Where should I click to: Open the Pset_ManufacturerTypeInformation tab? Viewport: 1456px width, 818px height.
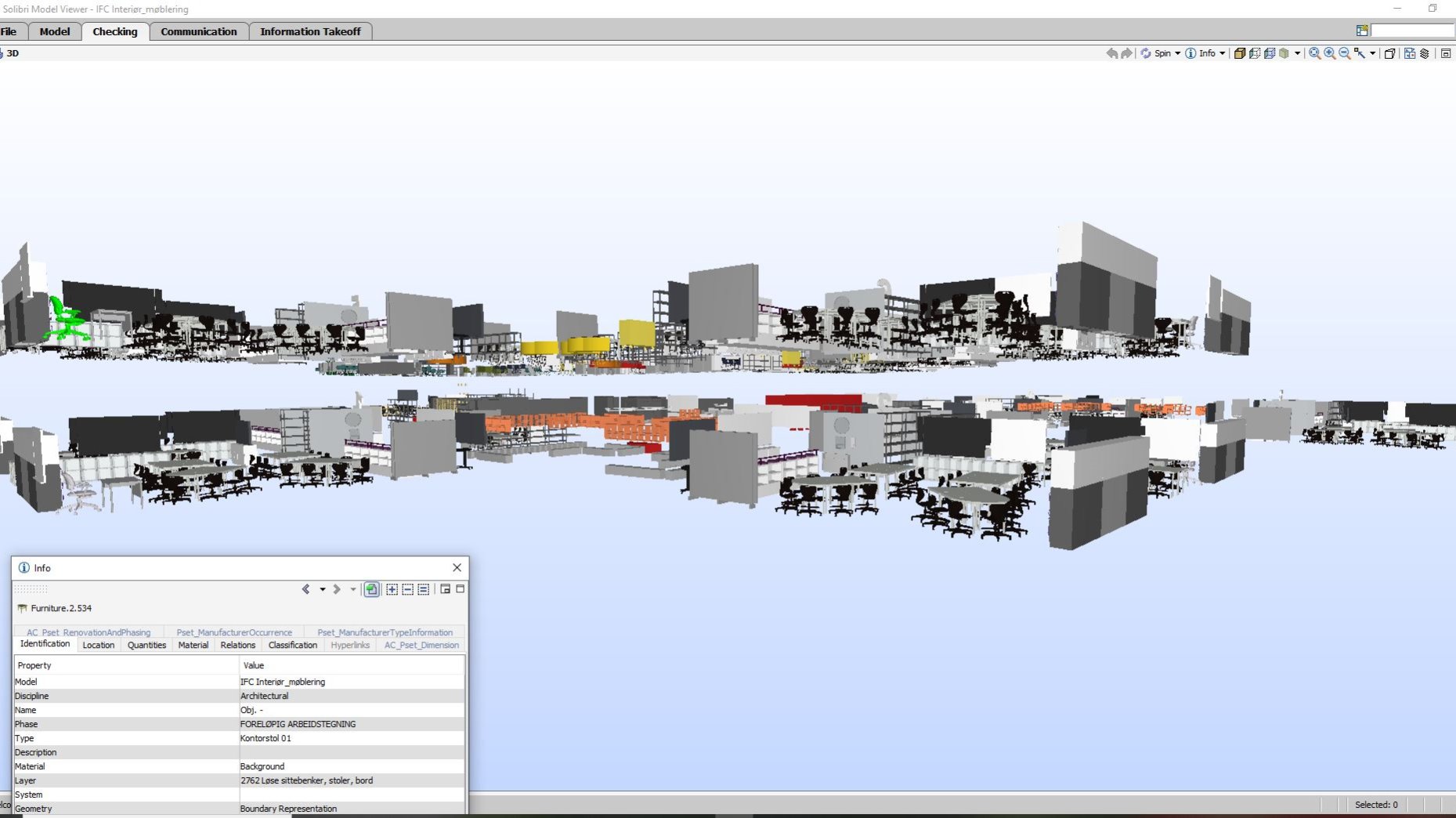385,632
